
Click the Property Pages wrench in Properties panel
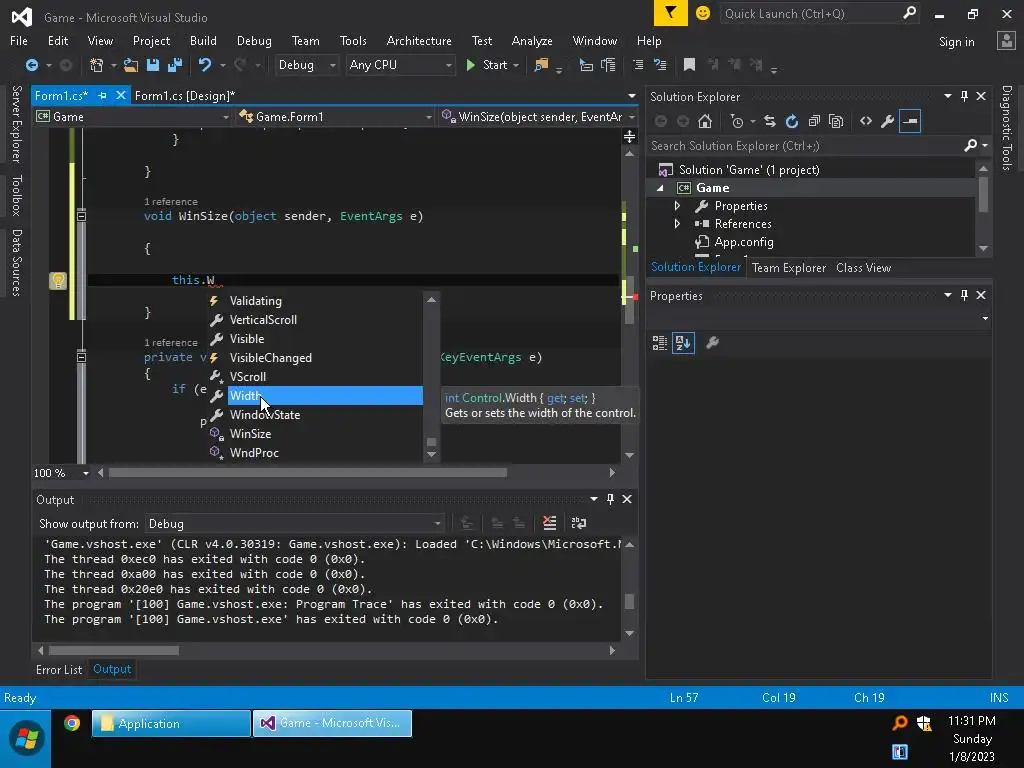point(712,342)
